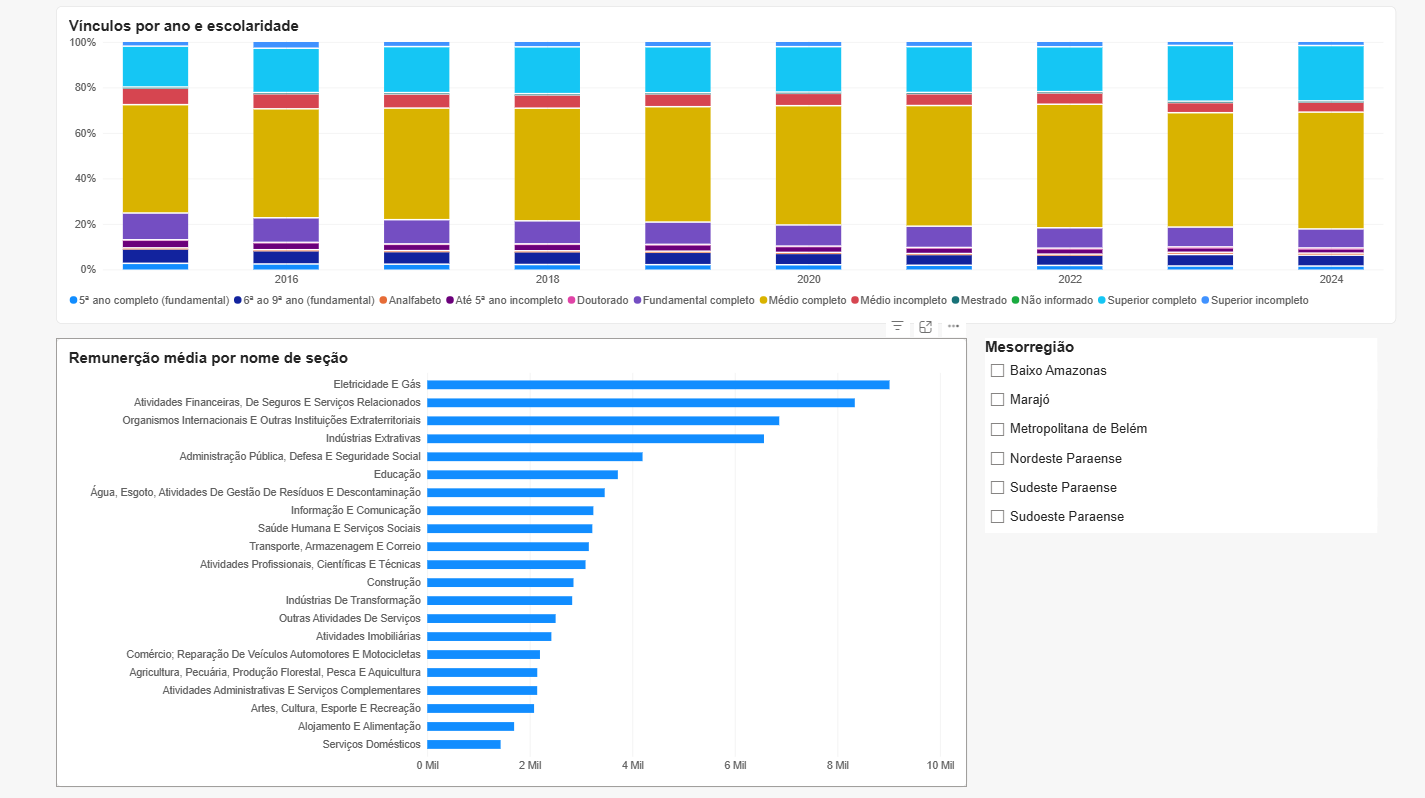Click the 2016 stacked column's Médio completo segment
This screenshot has height=798, width=1425.
(x=286, y=163)
